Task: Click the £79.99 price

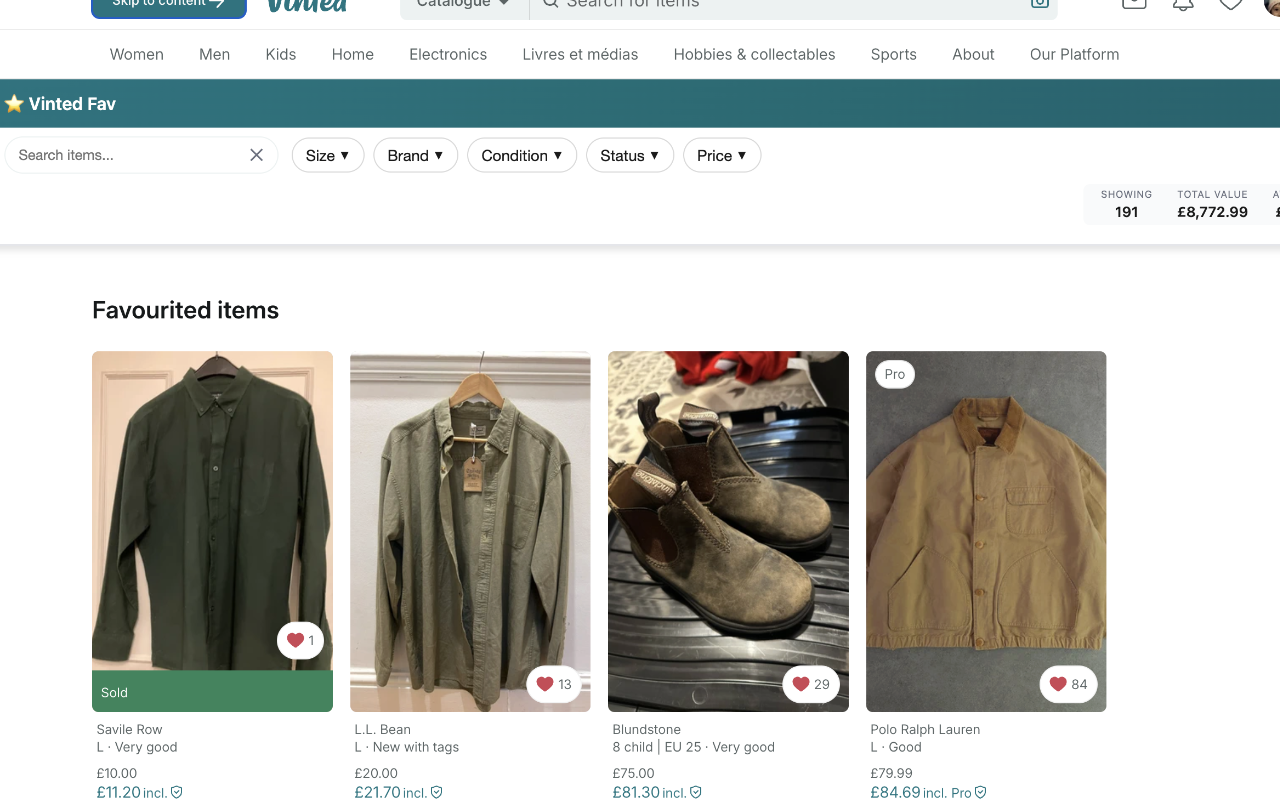Action: click(x=891, y=773)
